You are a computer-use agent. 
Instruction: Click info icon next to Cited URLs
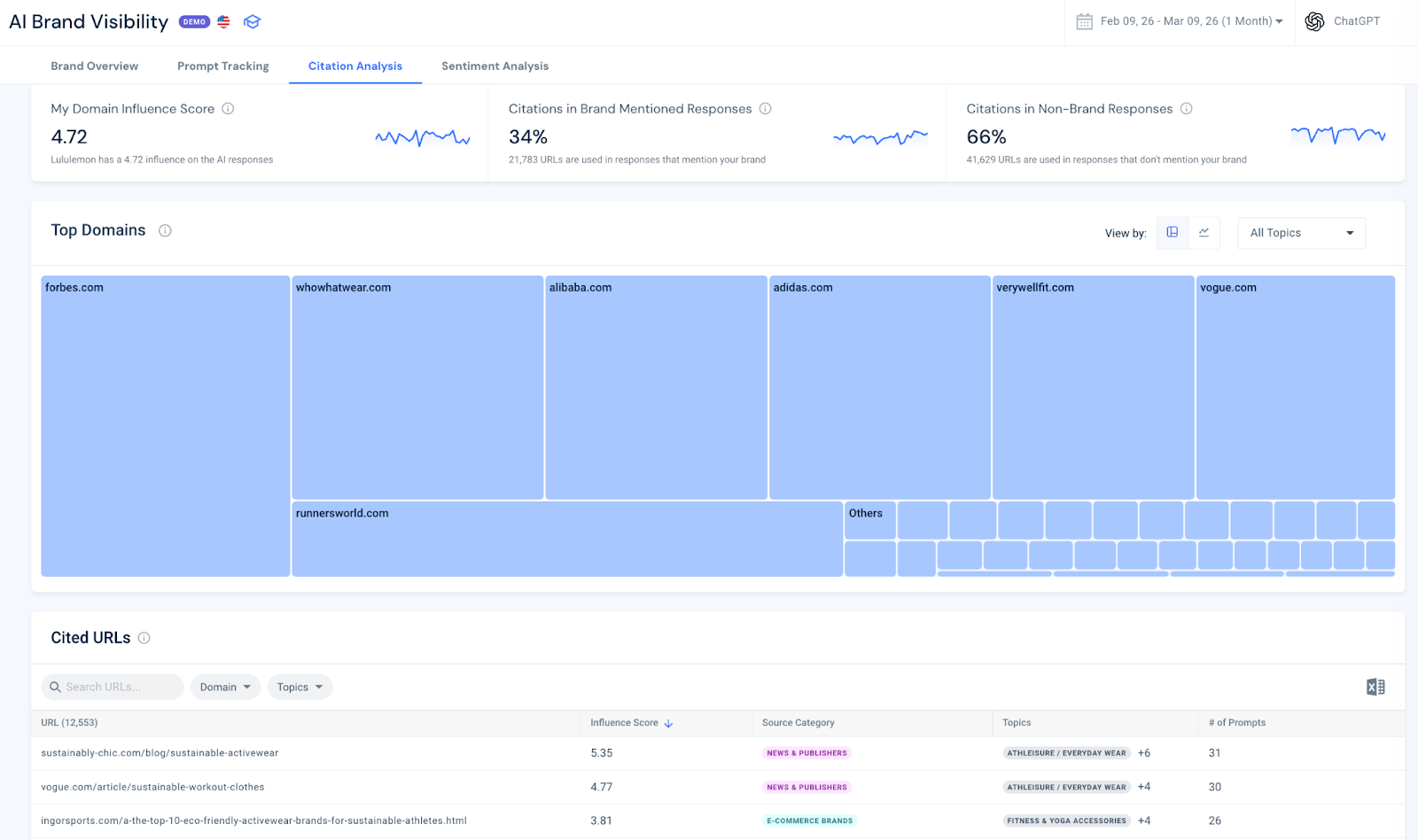point(144,638)
